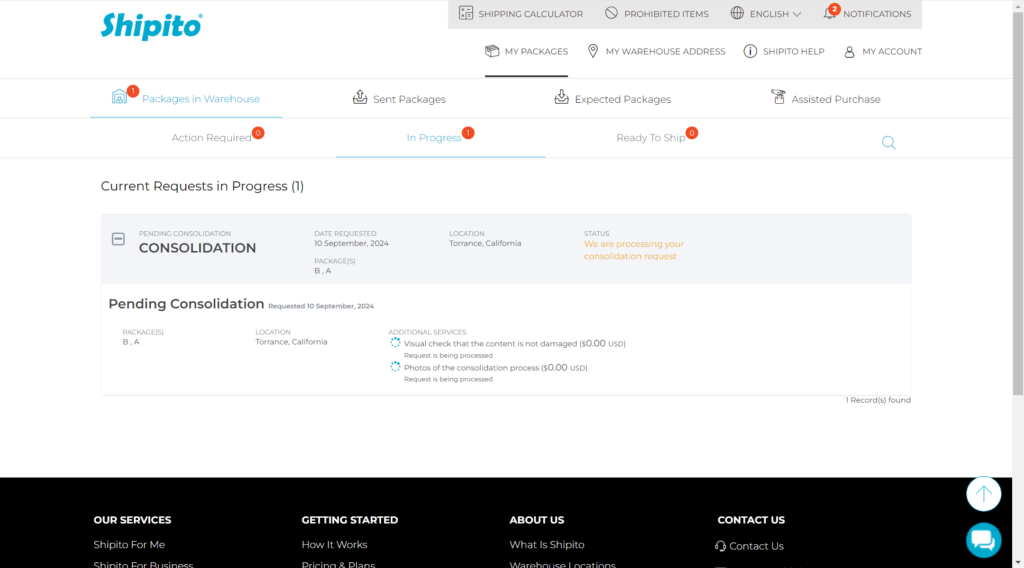The height and width of the screenshot is (568, 1024).
Task: Open the Shipito Help menu label
Action: [x=793, y=52]
